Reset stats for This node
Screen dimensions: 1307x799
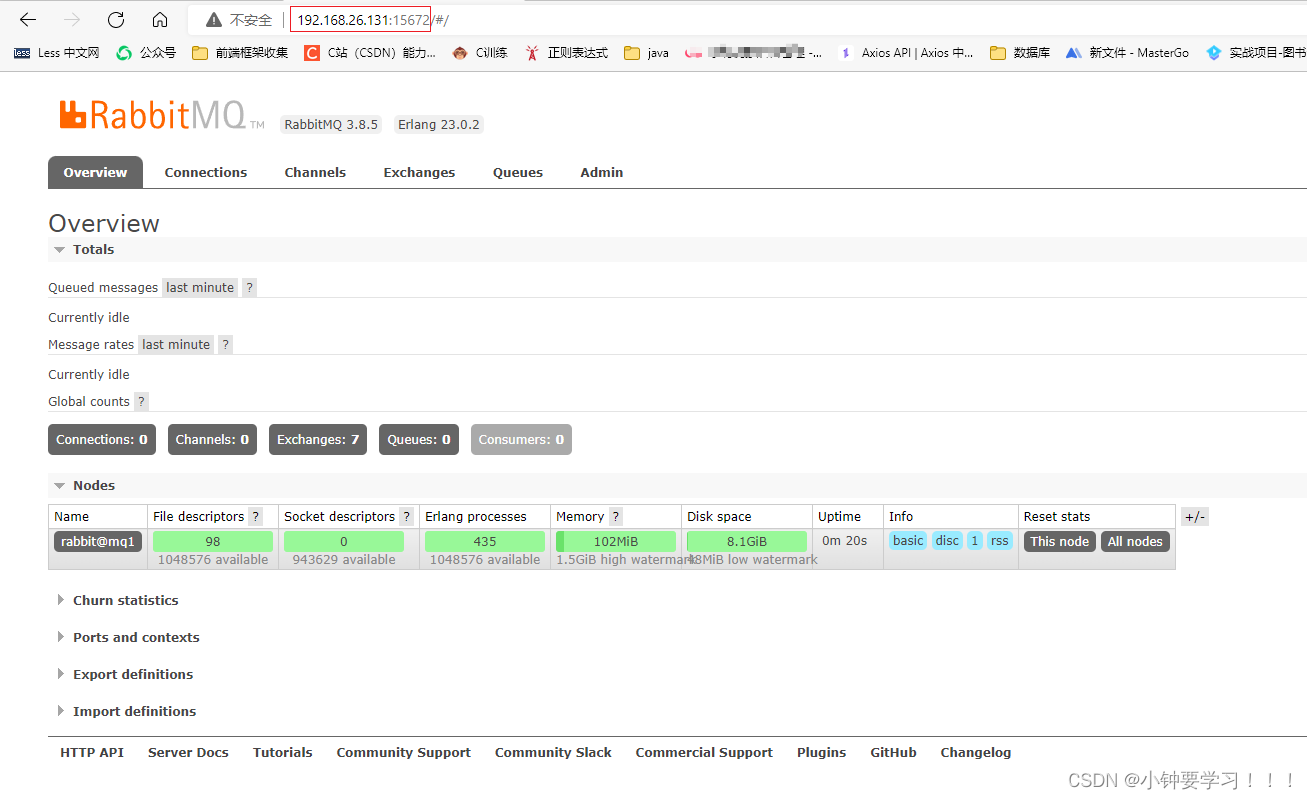click(1060, 542)
